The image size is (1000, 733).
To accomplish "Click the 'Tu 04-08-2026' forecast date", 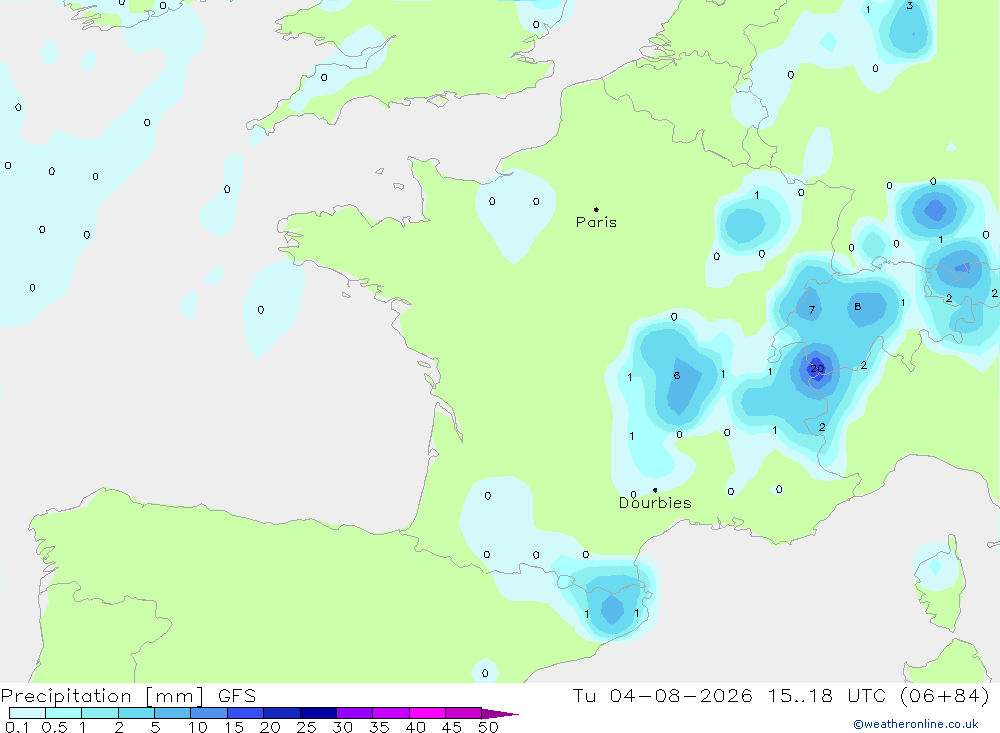I will click(x=662, y=695).
